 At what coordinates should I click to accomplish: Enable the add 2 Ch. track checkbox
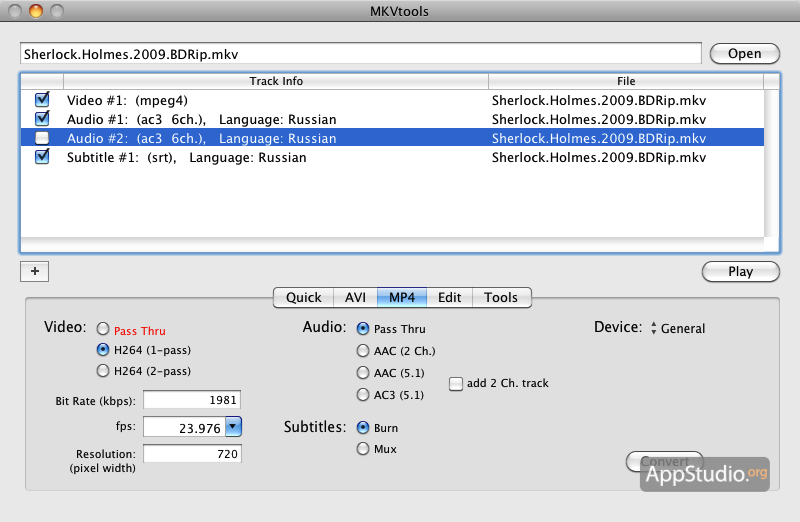pyautogui.click(x=456, y=384)
